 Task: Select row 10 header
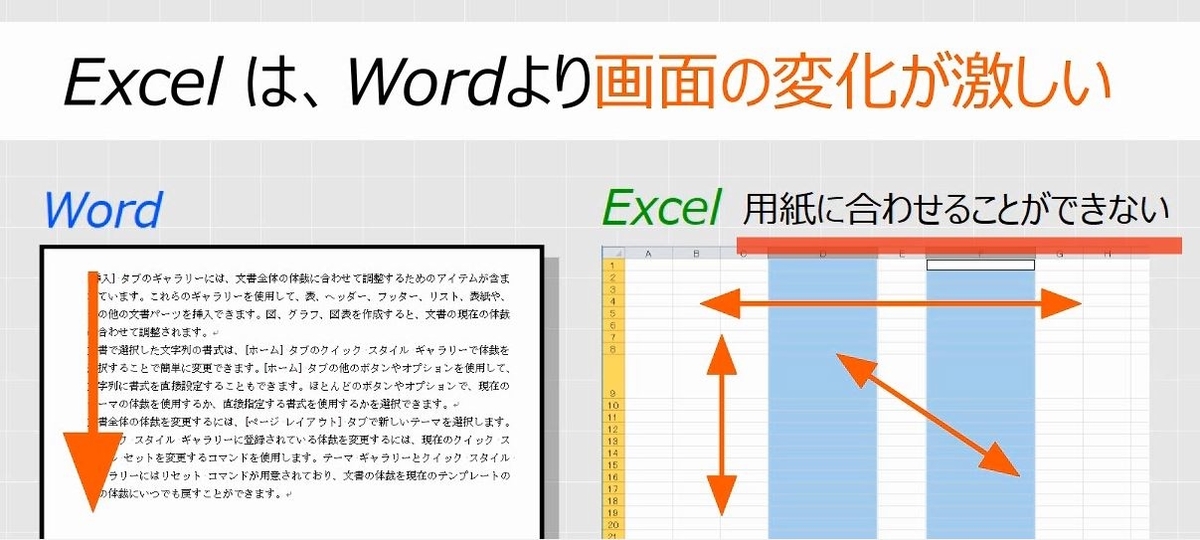612,406
